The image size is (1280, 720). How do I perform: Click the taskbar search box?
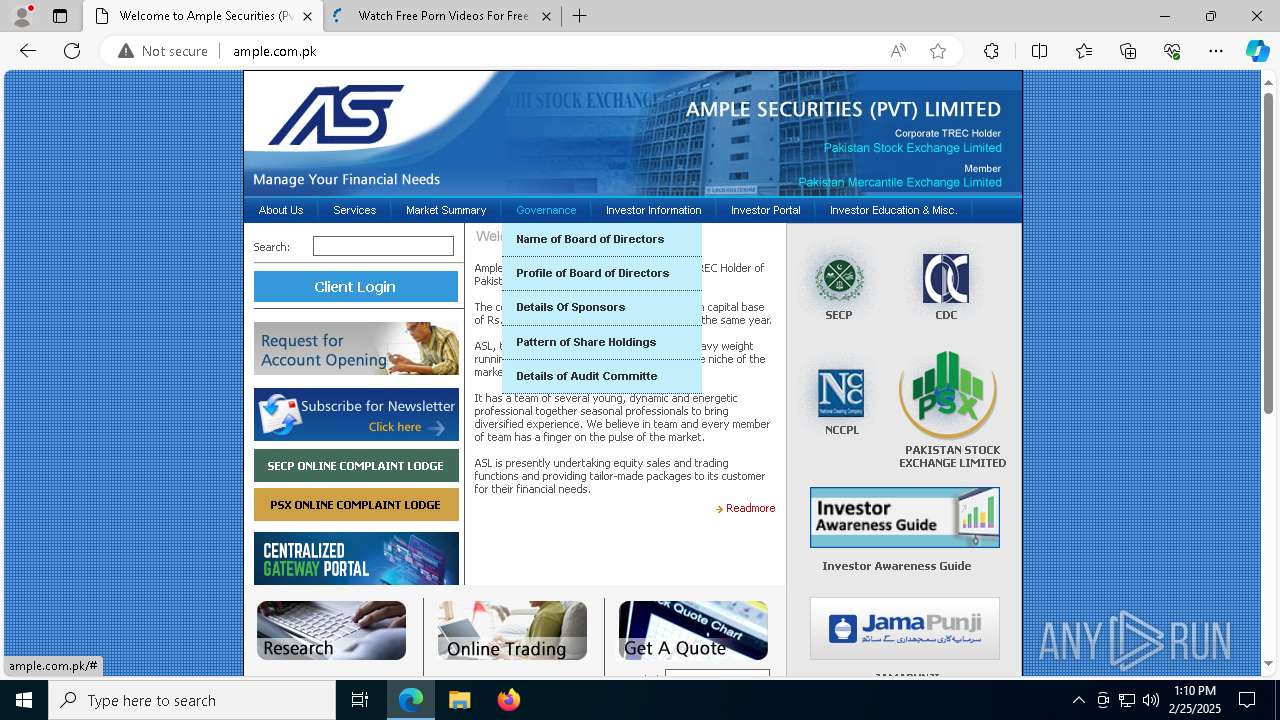click(192, 700)
